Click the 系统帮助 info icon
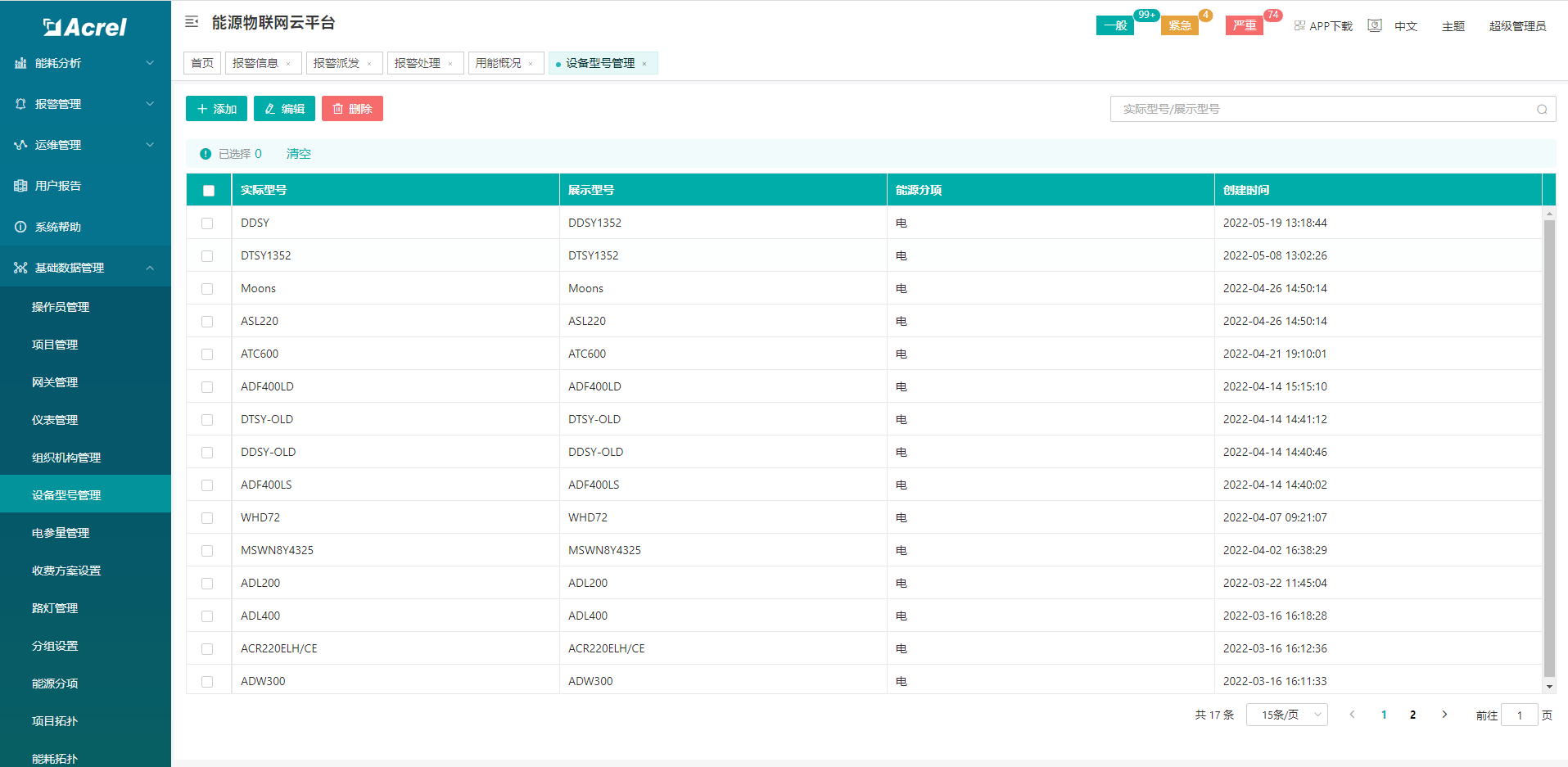1568x767 pixels. tap(20, 227)
